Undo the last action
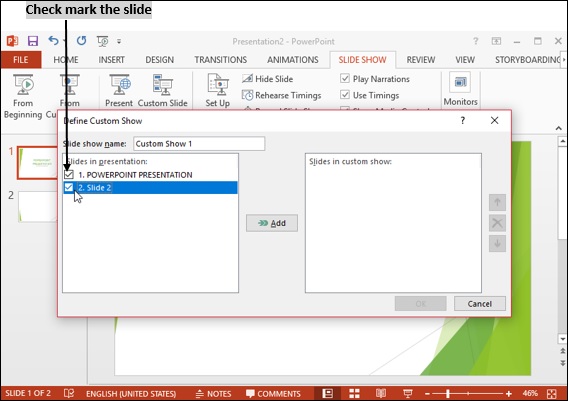Screen dimensions: 568x401 point(53,41)
